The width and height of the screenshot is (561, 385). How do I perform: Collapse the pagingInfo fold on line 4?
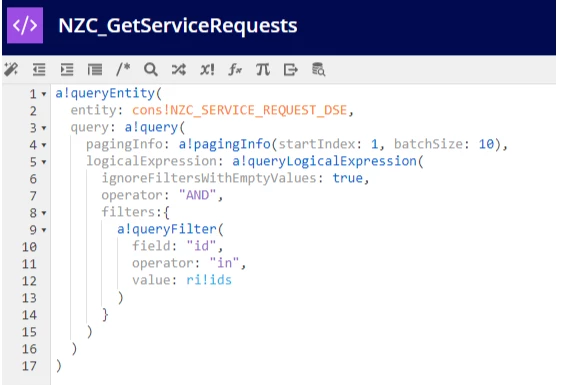[x=44, y=145]
